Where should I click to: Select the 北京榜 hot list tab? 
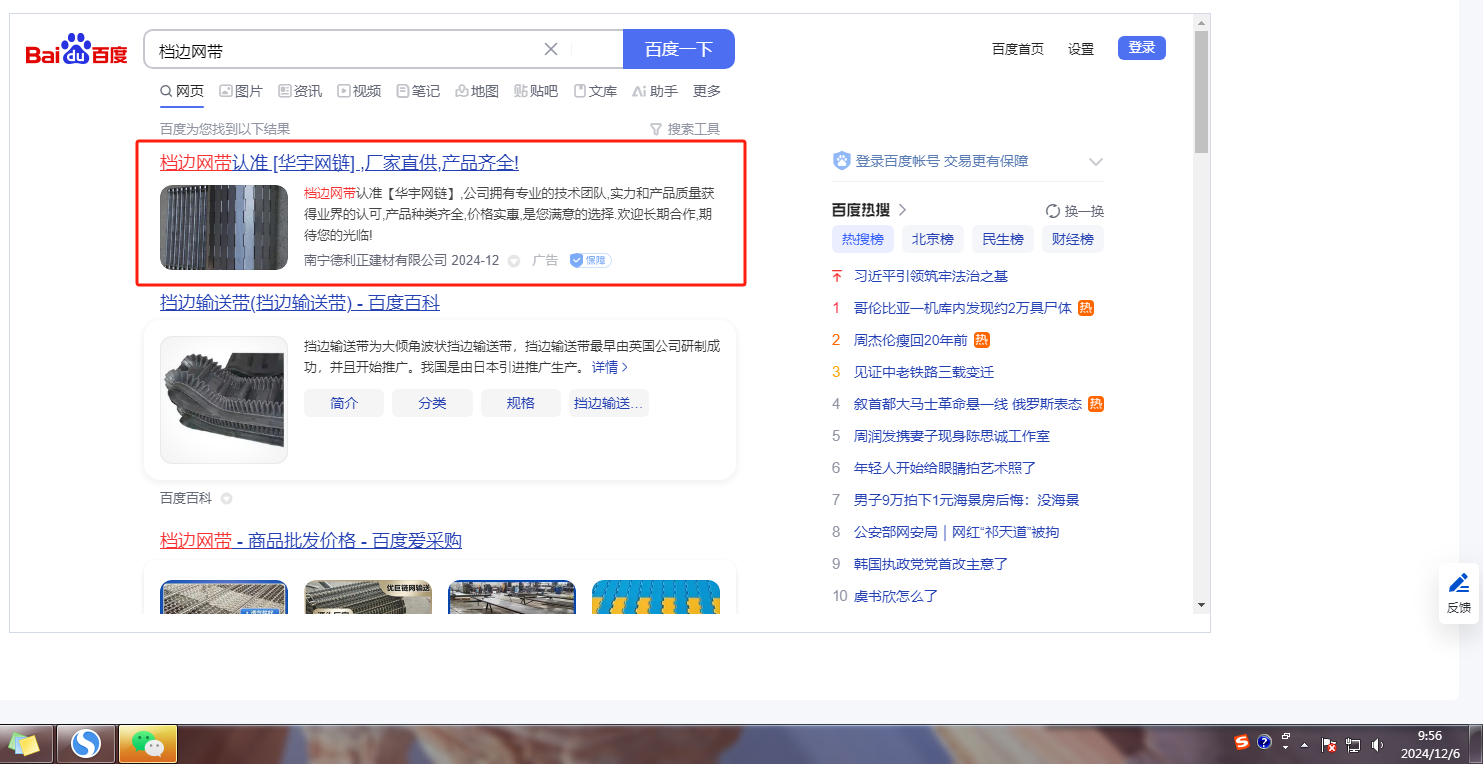933,239
